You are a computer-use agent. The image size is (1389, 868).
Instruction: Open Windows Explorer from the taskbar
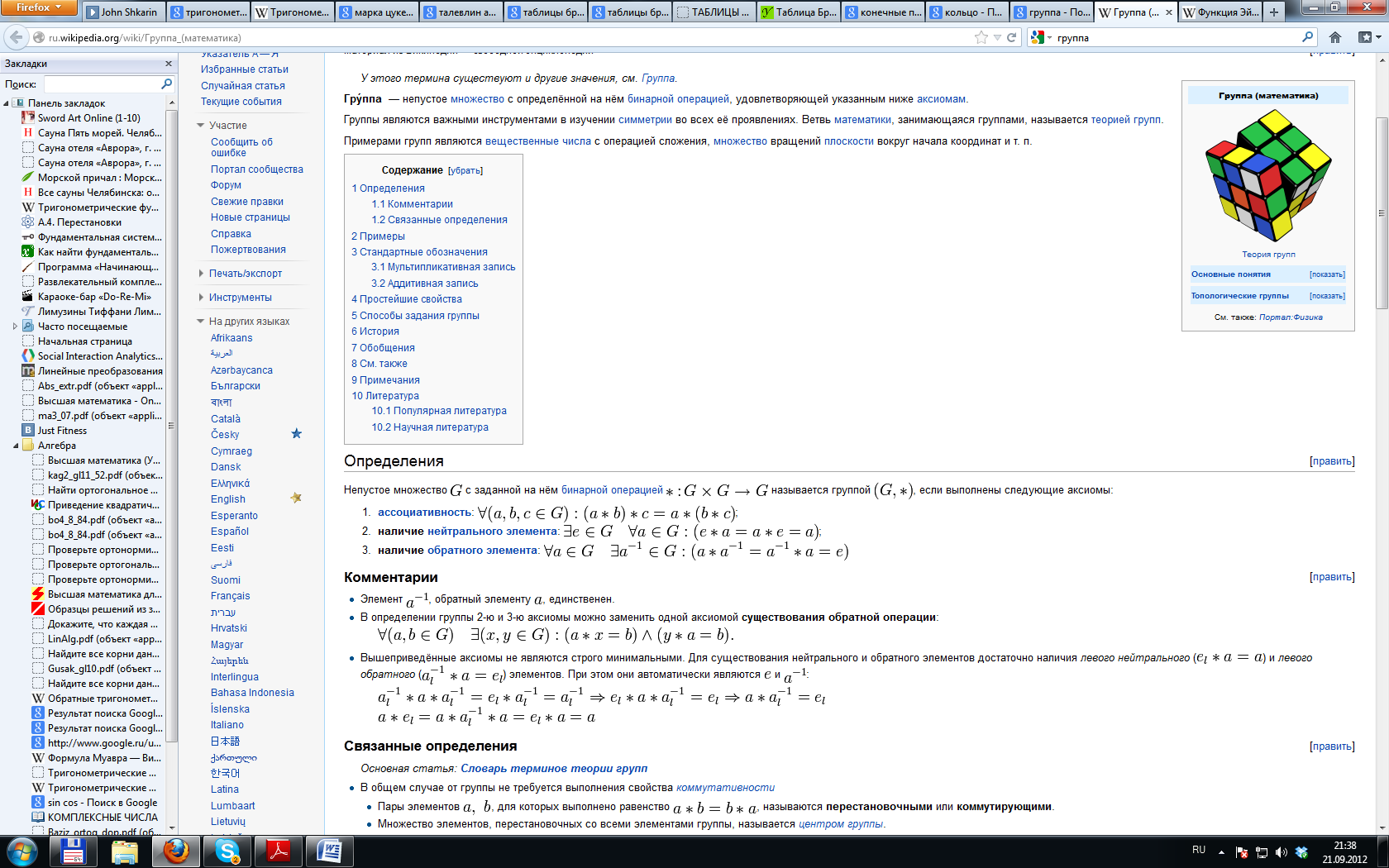(124, 851)
